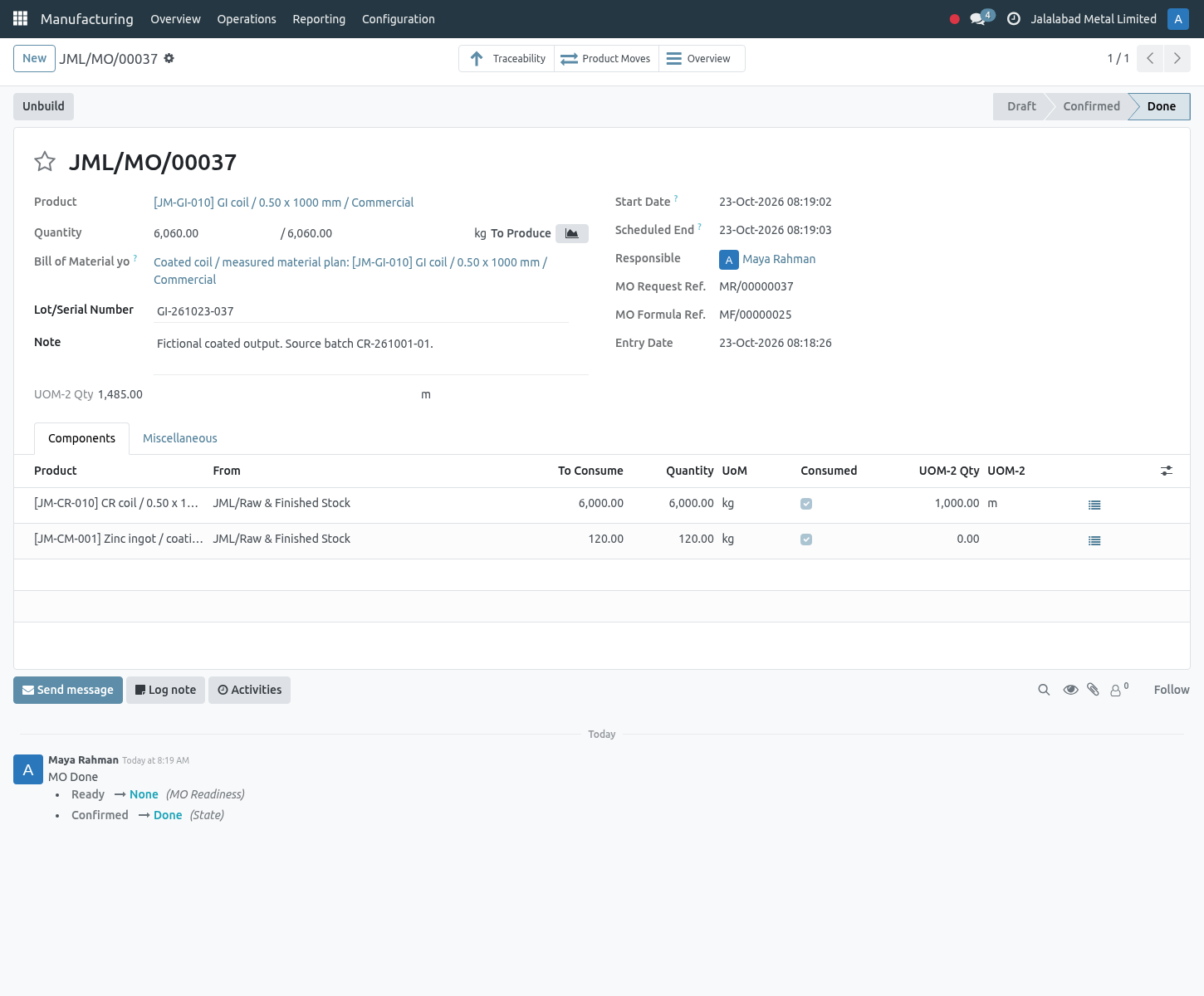
Task: Open the Activities button in chatter
Action: tap(249, 690)
